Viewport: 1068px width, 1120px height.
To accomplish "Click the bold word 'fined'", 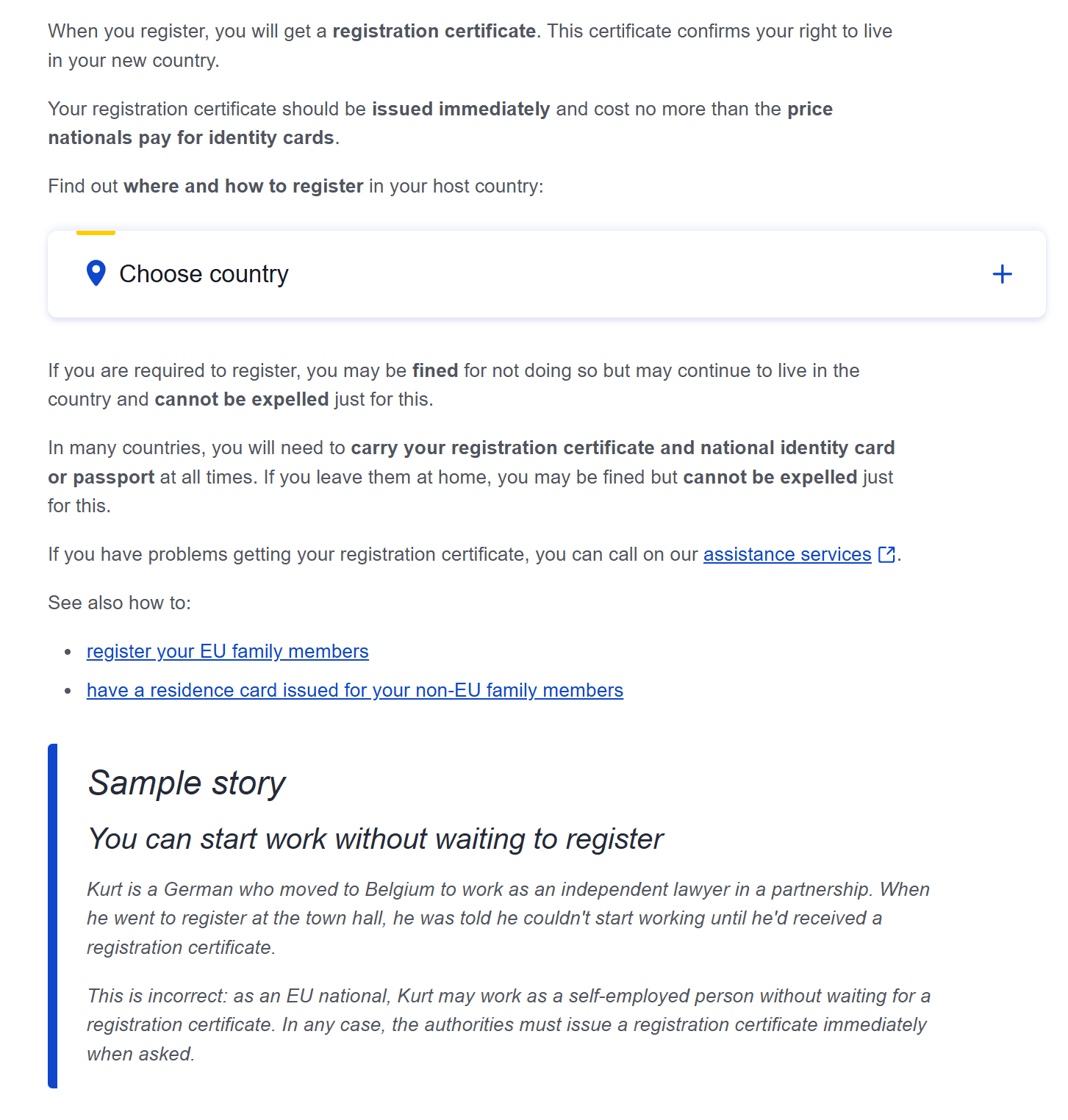I will tap(434, 371).
